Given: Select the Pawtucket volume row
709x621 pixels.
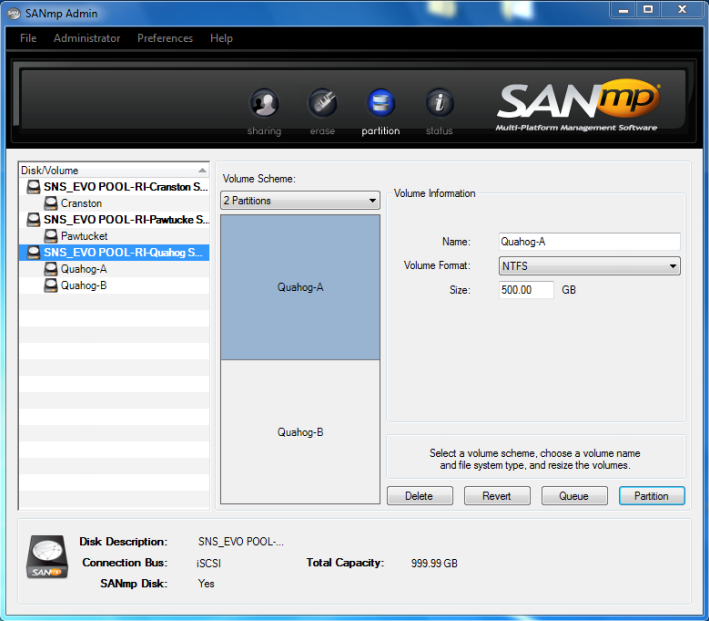Looking at the screenshot, I should coord(114,236).
